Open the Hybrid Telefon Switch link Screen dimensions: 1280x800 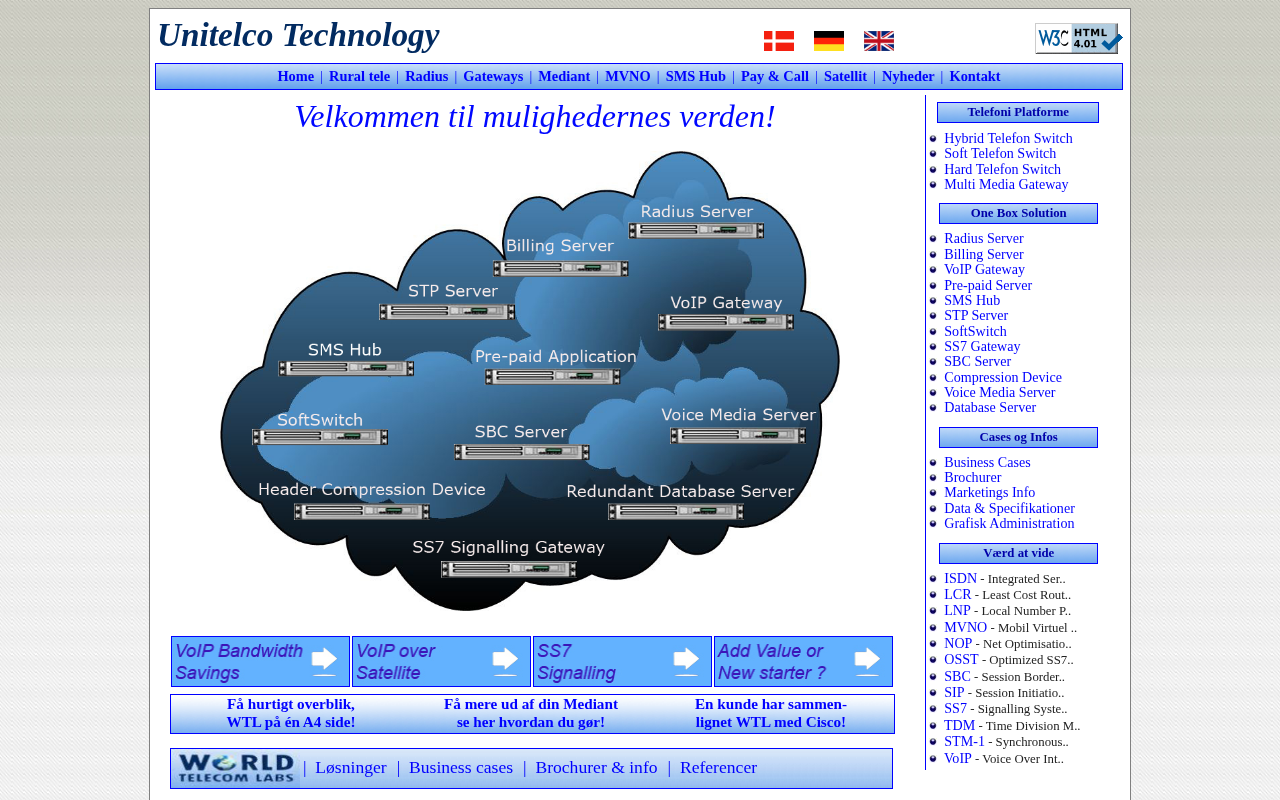click(x=1008, y=139)
